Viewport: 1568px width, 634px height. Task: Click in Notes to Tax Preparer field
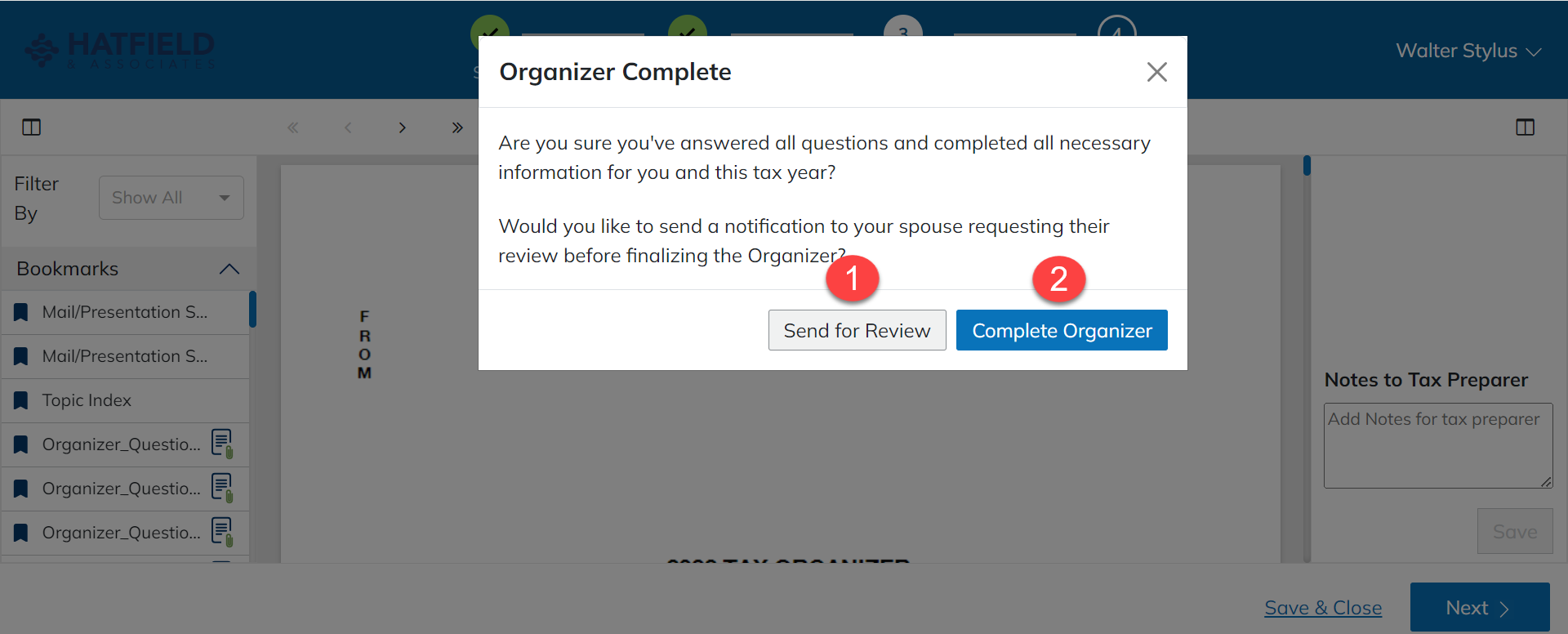pyautogui.click(x=1437, y=444)
